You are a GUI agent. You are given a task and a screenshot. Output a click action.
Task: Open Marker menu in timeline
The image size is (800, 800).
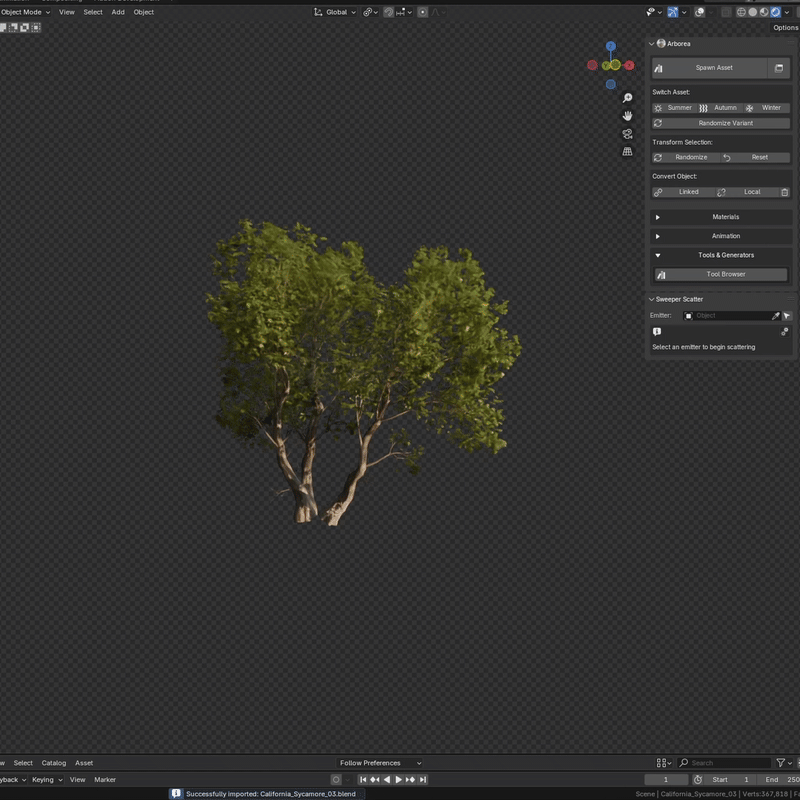coord(105,780)
